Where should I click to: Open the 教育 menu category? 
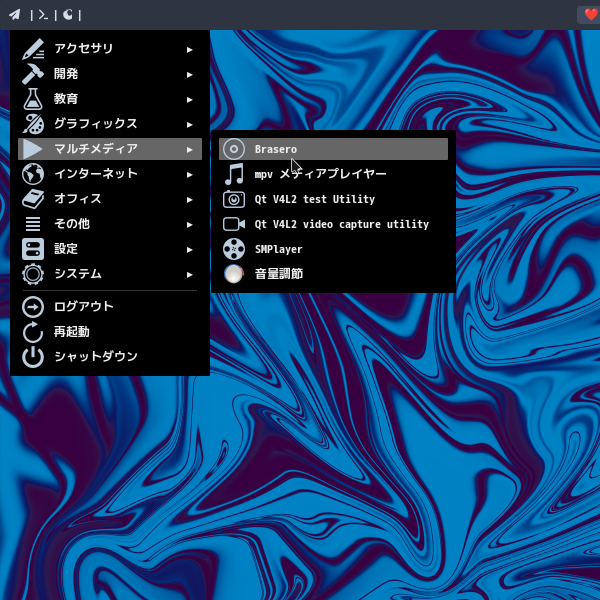[x=110, y=99]
